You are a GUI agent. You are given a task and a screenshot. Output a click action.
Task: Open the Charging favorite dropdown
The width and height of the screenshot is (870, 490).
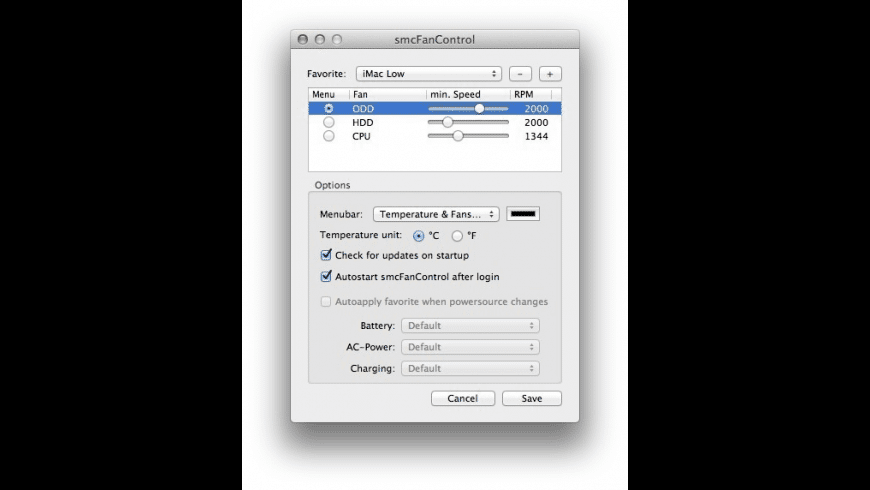471,368
